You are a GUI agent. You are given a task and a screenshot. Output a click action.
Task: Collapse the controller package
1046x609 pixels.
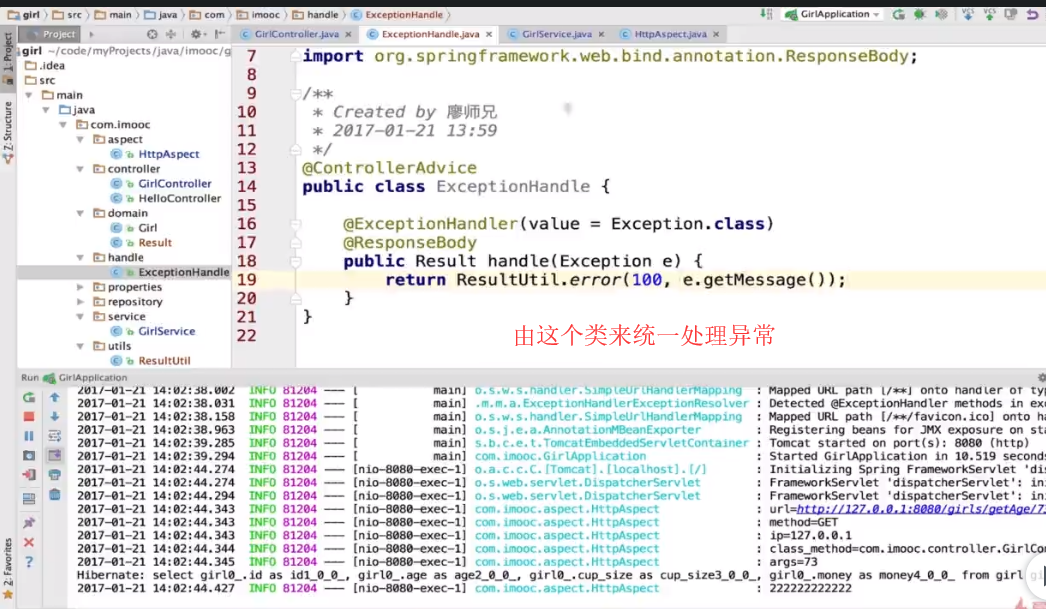(80, 169)
